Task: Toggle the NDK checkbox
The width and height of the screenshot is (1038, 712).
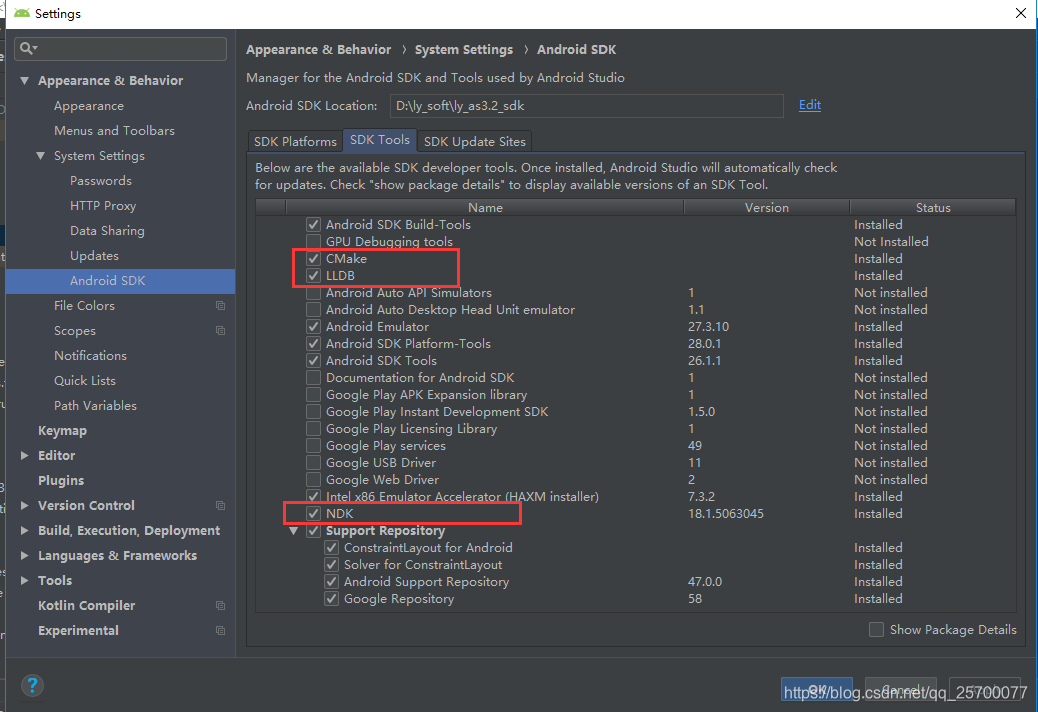Action: 314,513
